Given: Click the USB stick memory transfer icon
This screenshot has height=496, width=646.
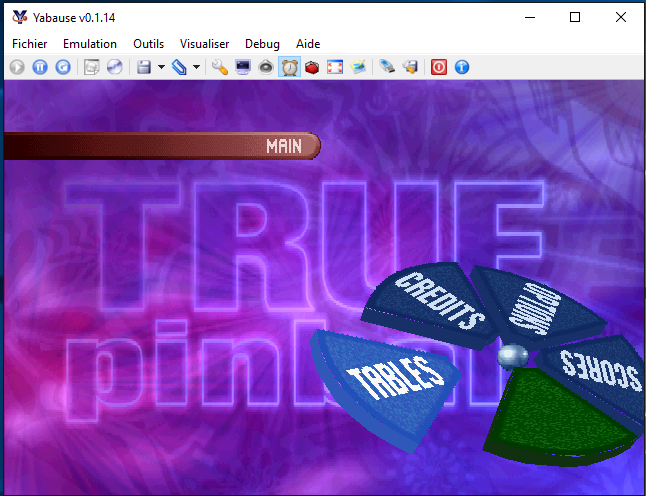Looking at the screenshot, I should click(x=387, y=67).
